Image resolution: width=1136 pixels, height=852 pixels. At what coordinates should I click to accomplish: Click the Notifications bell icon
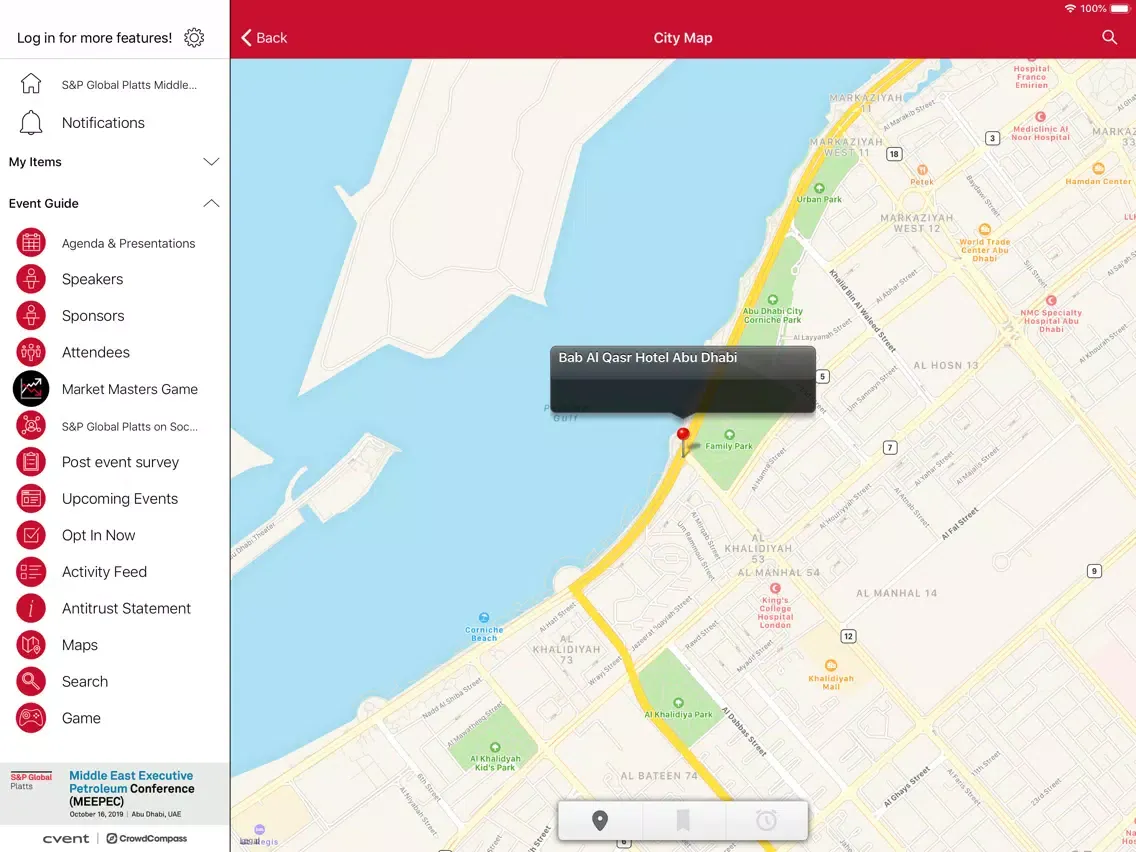coord(31,123)
